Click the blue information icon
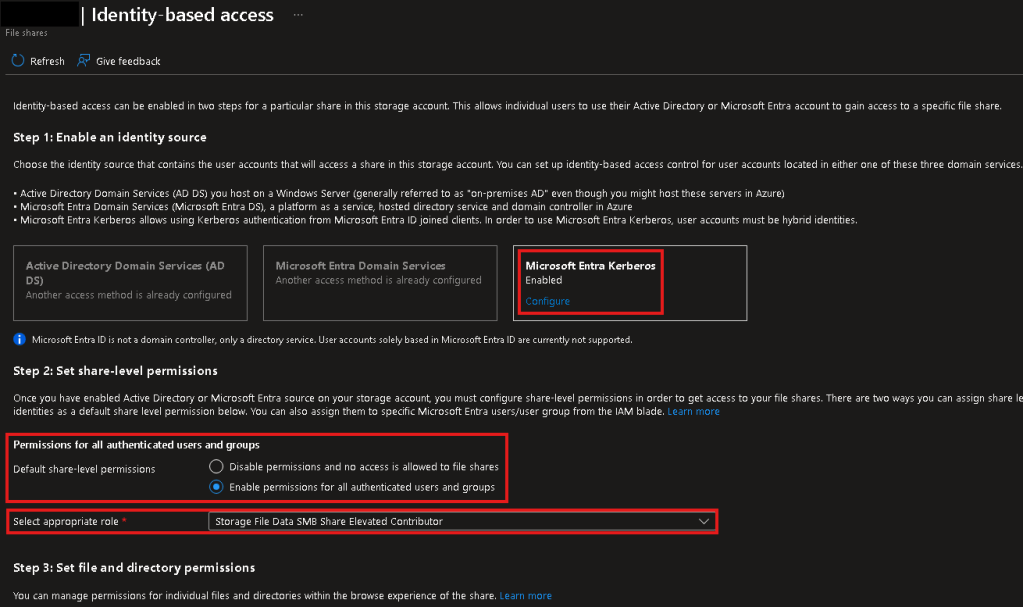Screen dimensions: 1023x607 tap(19, 340)
